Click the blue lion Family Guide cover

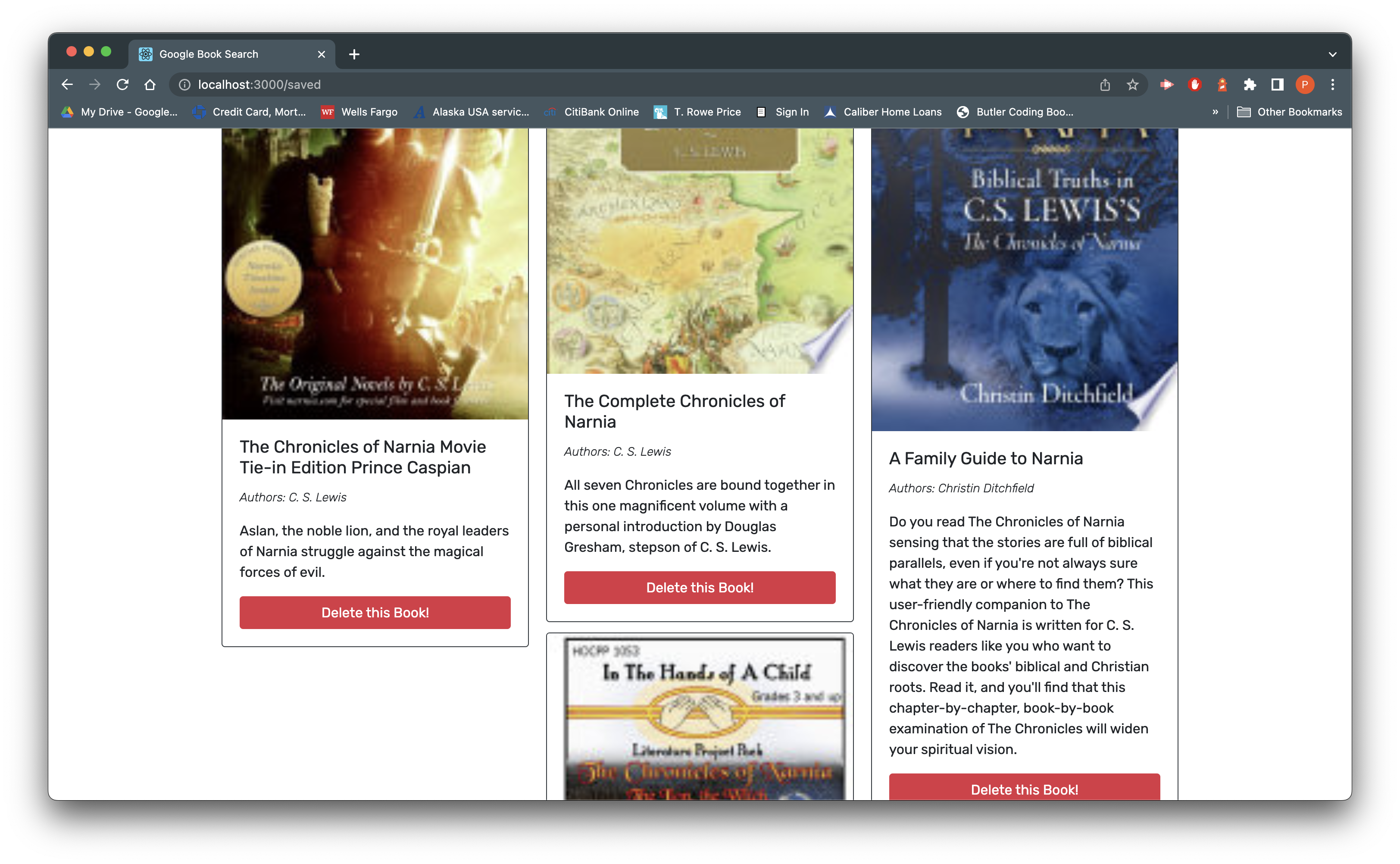tap(1024, 279)
